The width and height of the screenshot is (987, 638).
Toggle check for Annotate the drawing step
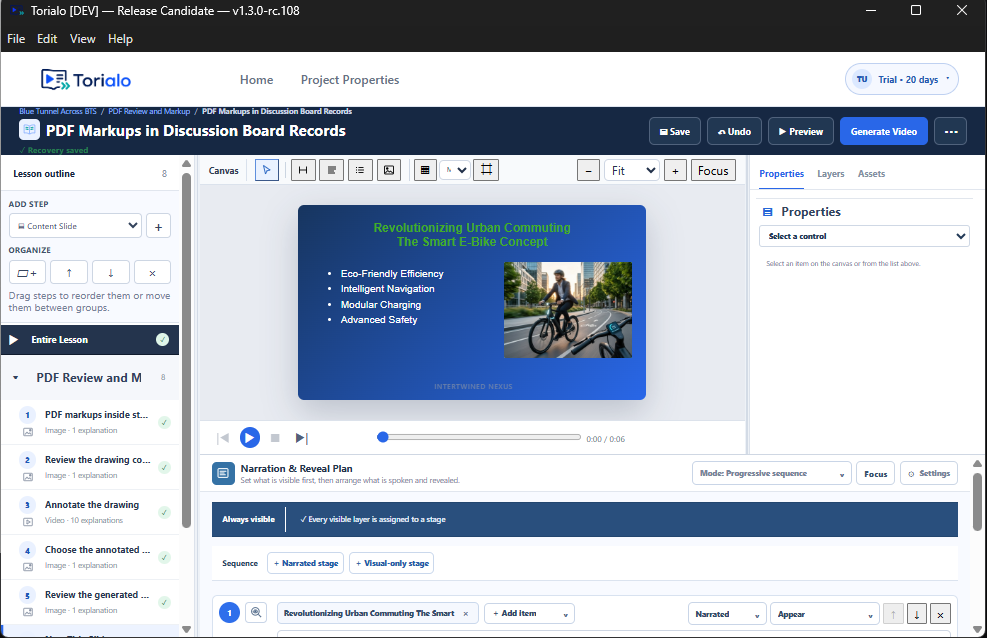point(164,512)
